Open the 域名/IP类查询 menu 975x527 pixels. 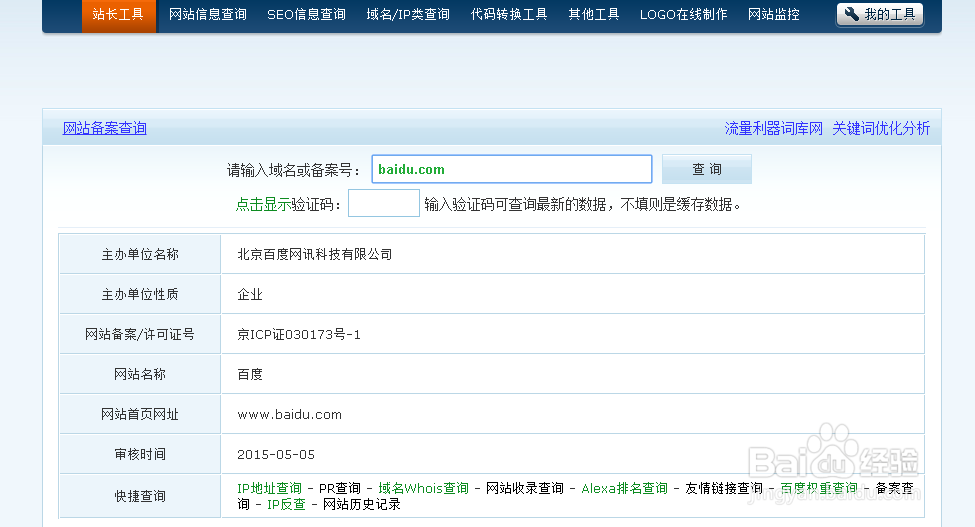pos(408,14)
